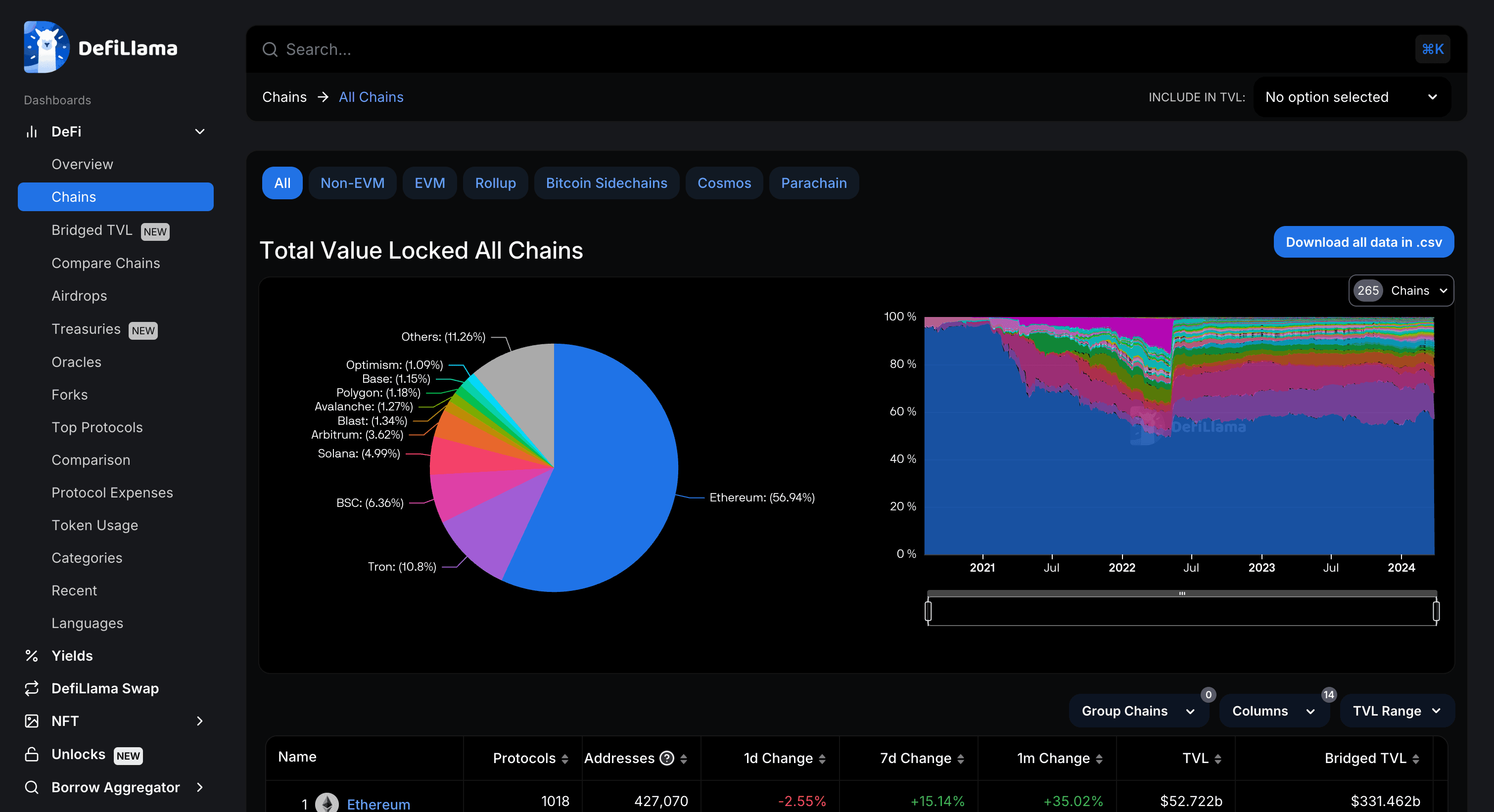This screenshot has height=812, width=1494.
Task: Open the Include in TVL dropdown
Action: [x=1352, y=97]
